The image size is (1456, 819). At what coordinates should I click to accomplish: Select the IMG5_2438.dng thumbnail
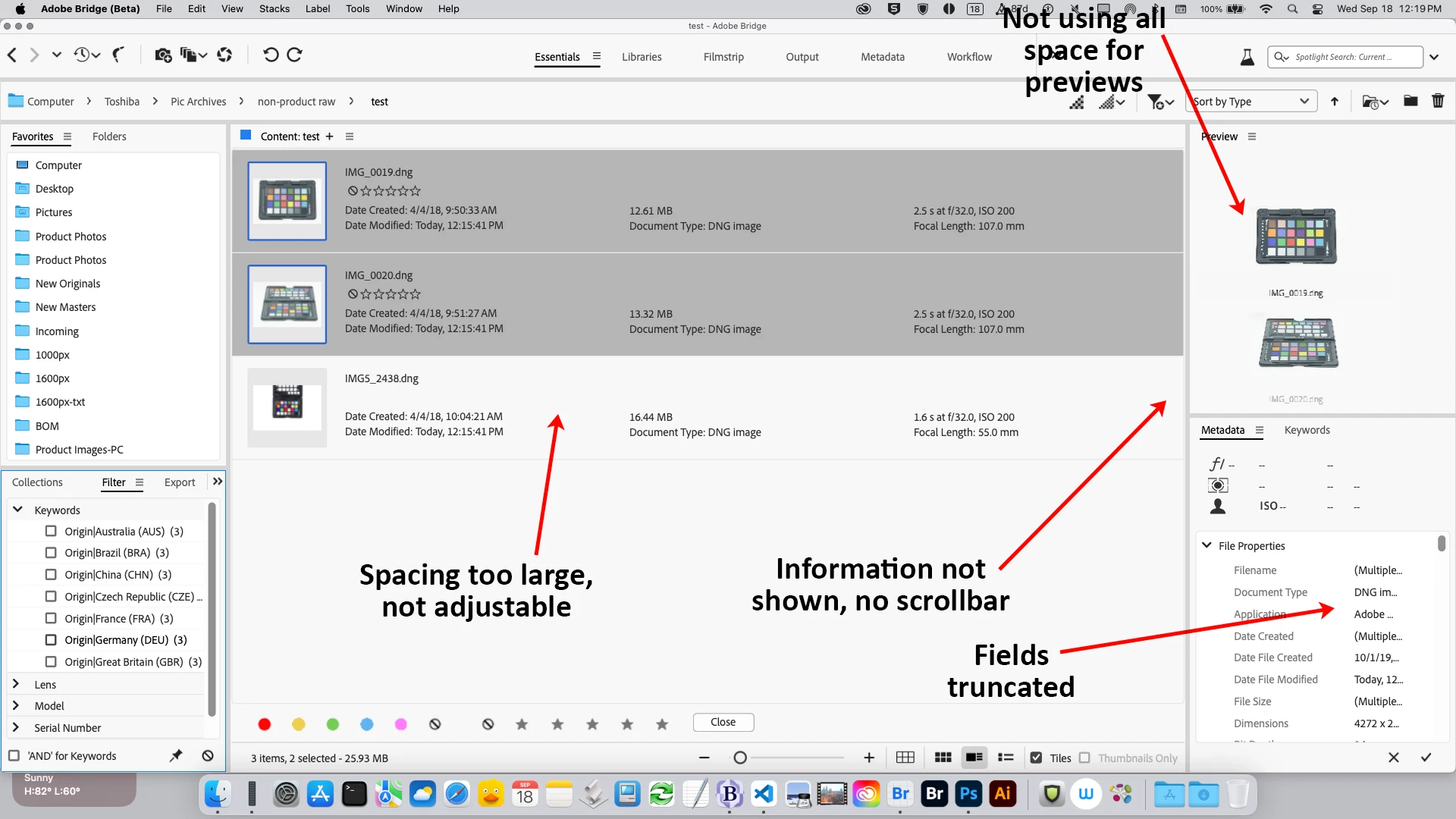(287, 407)
